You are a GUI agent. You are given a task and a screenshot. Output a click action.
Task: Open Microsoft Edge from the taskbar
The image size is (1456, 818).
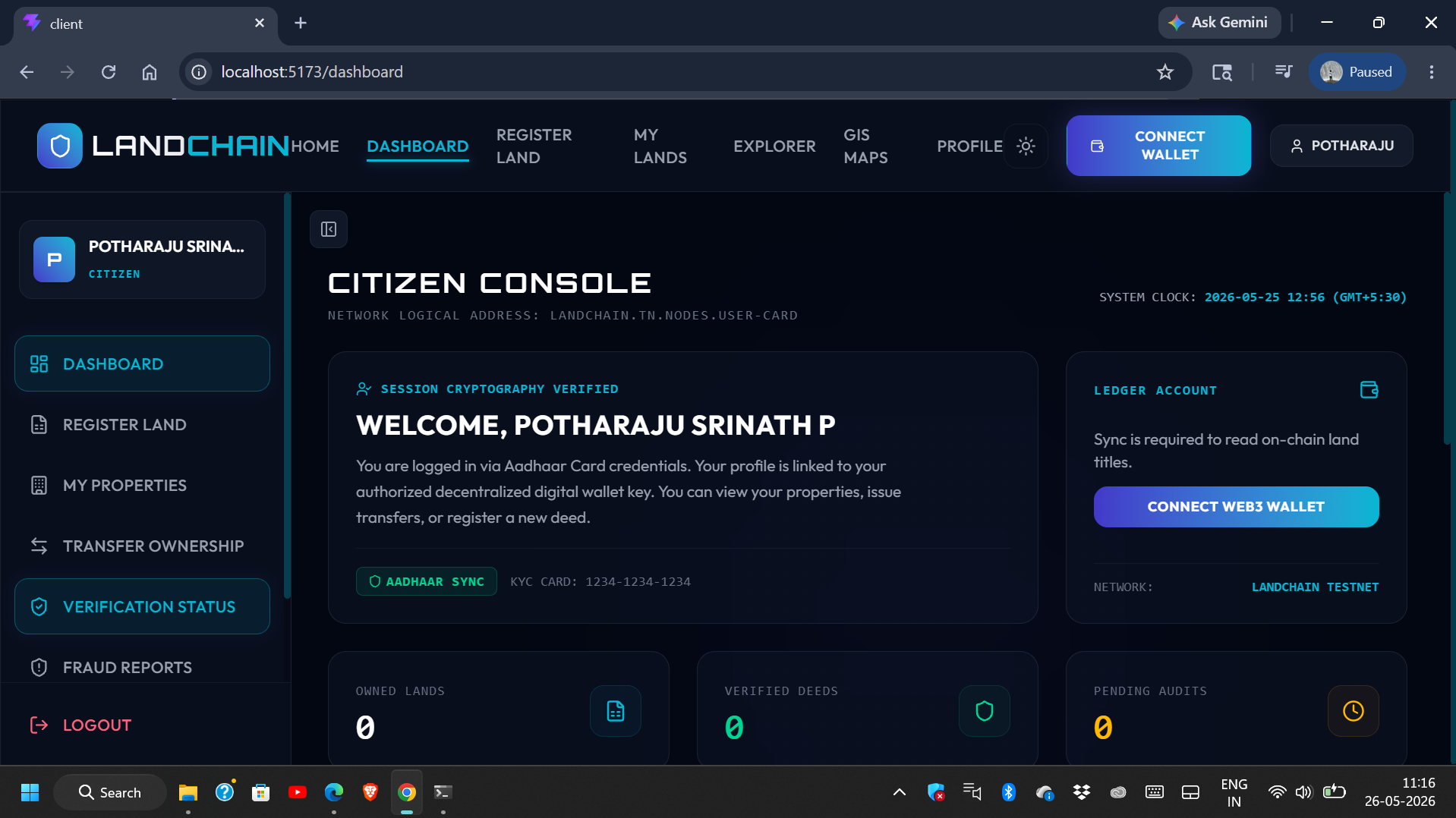coord(333,793)
